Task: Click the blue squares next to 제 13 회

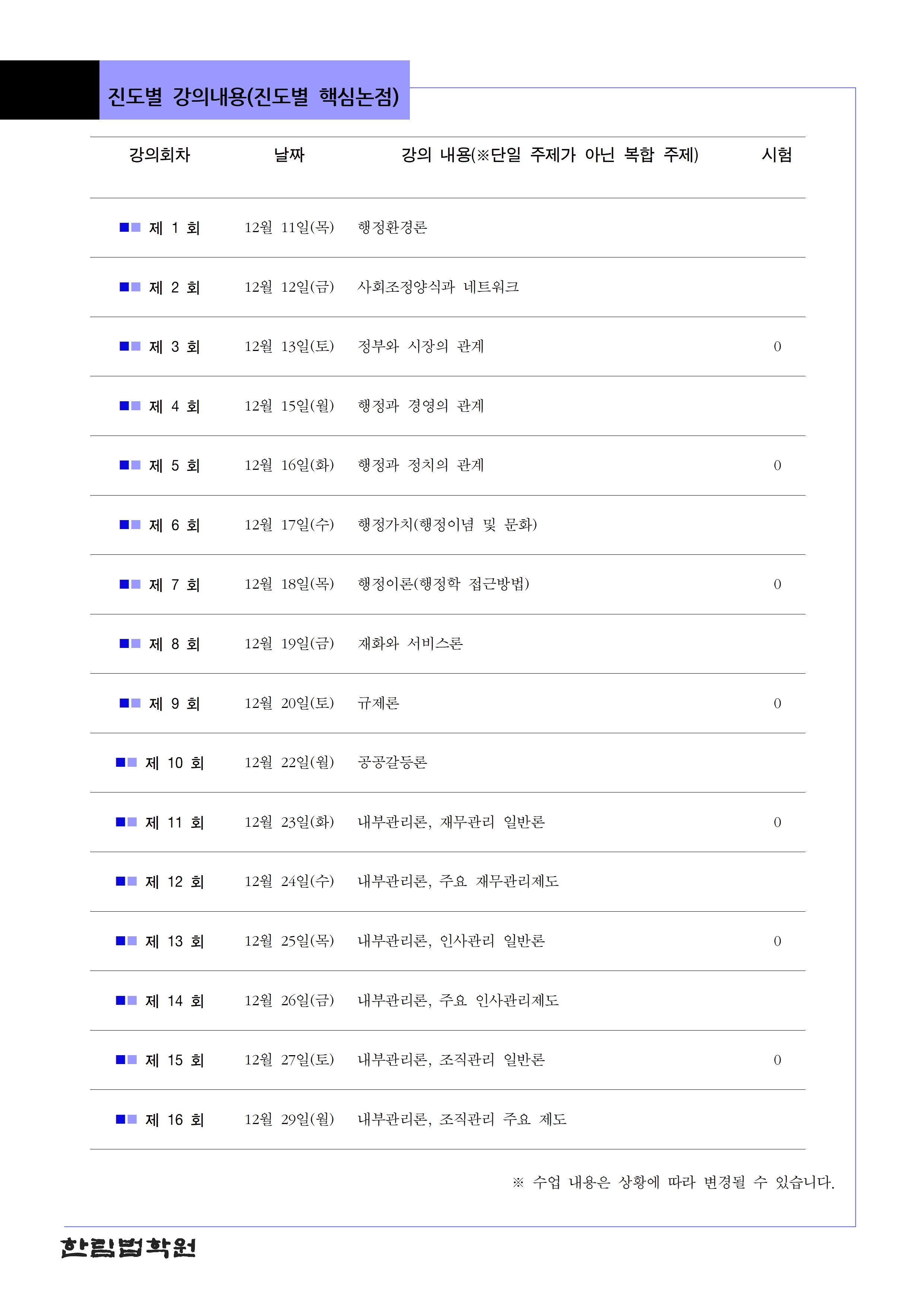Action: pyautogui.click(x=126, y=941)
